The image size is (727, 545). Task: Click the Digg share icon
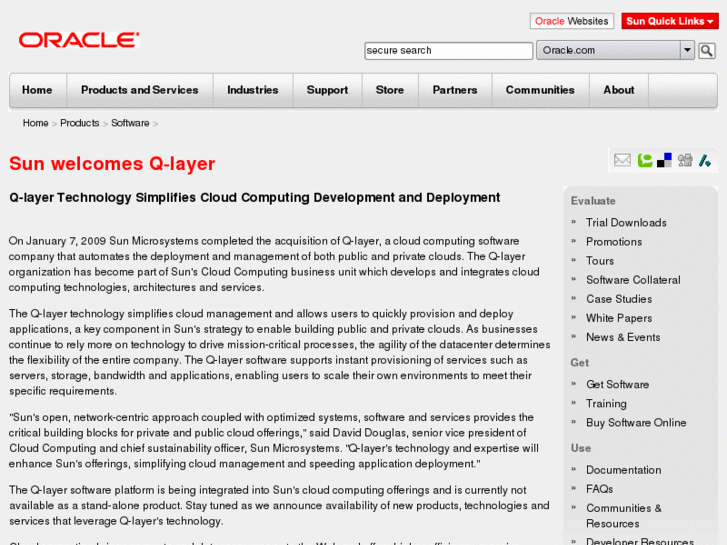[685, 160]
